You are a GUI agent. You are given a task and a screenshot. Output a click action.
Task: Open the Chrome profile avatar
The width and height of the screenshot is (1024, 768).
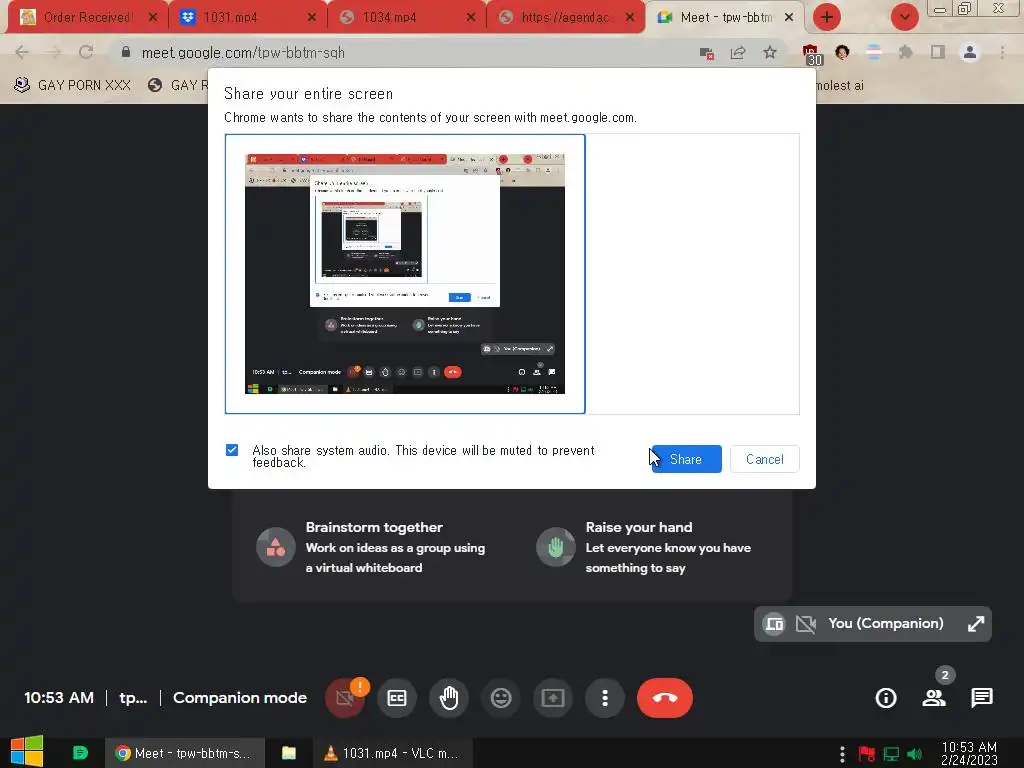(x=970, y=52)
